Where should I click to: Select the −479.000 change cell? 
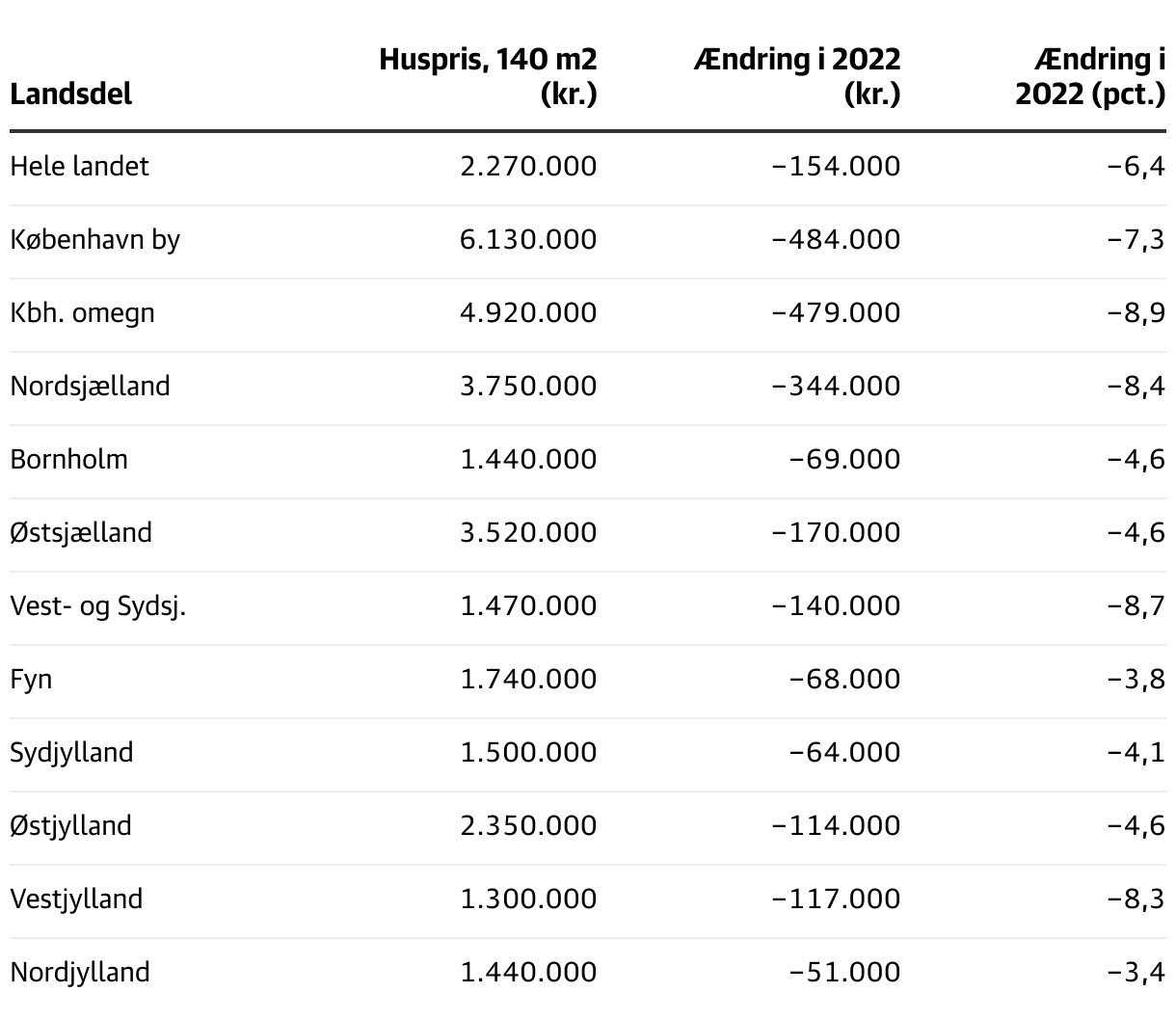pos(836,312)
